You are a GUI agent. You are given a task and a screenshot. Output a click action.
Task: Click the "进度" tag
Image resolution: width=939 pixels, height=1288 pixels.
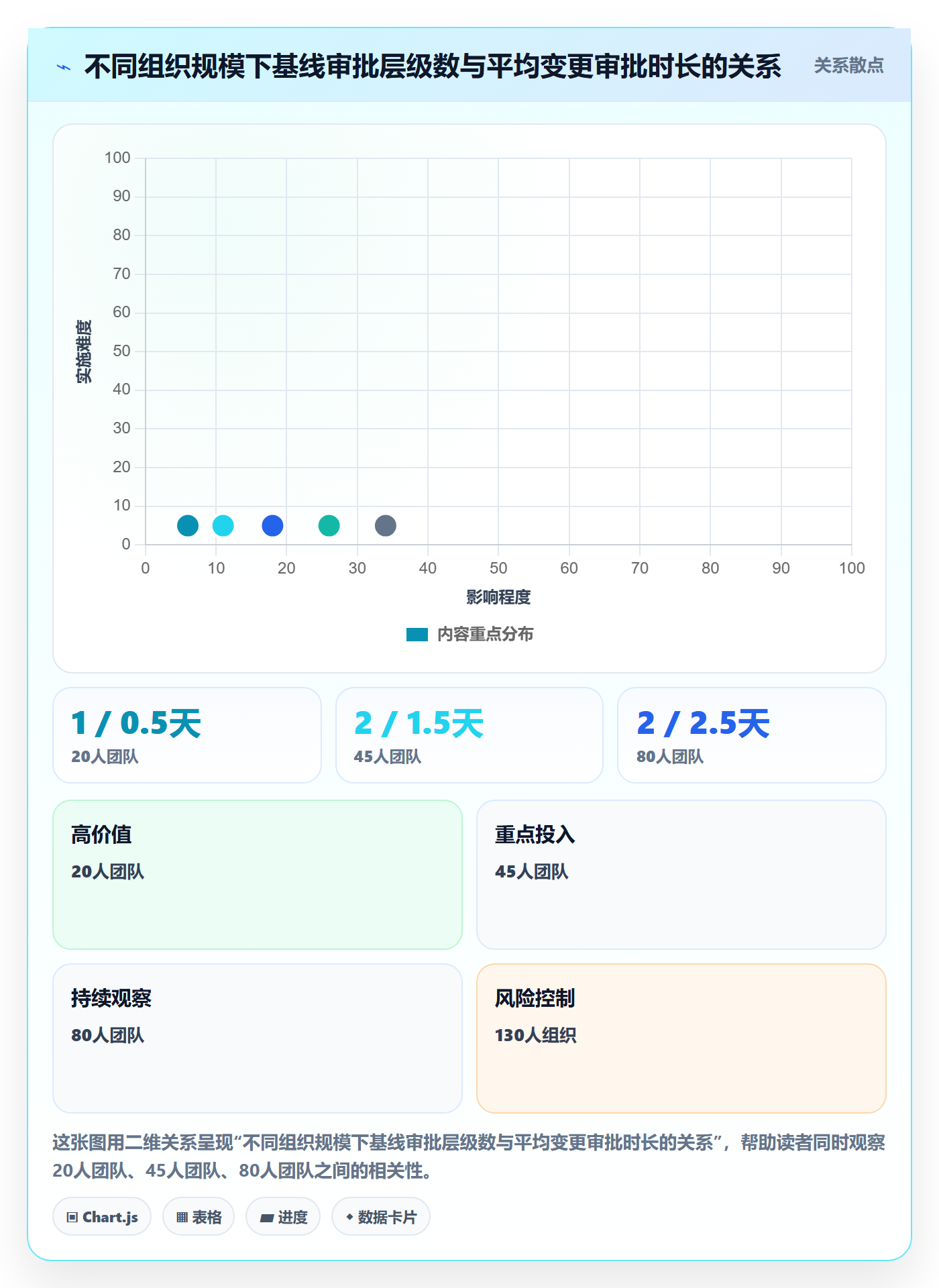283,1217
